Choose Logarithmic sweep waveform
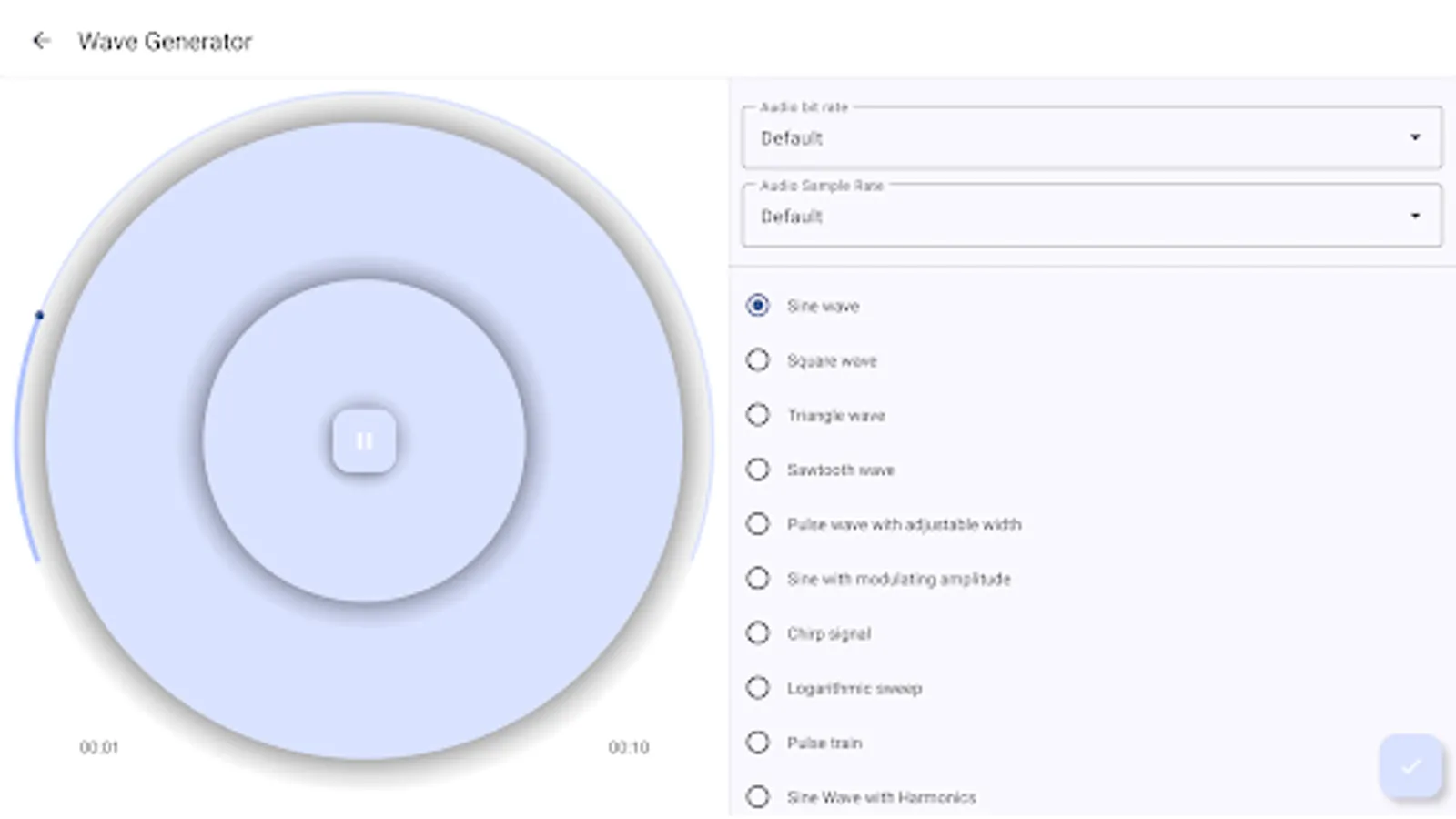Image resolution: width=1456 pixels, height=819 pixels. pos(758,688)
